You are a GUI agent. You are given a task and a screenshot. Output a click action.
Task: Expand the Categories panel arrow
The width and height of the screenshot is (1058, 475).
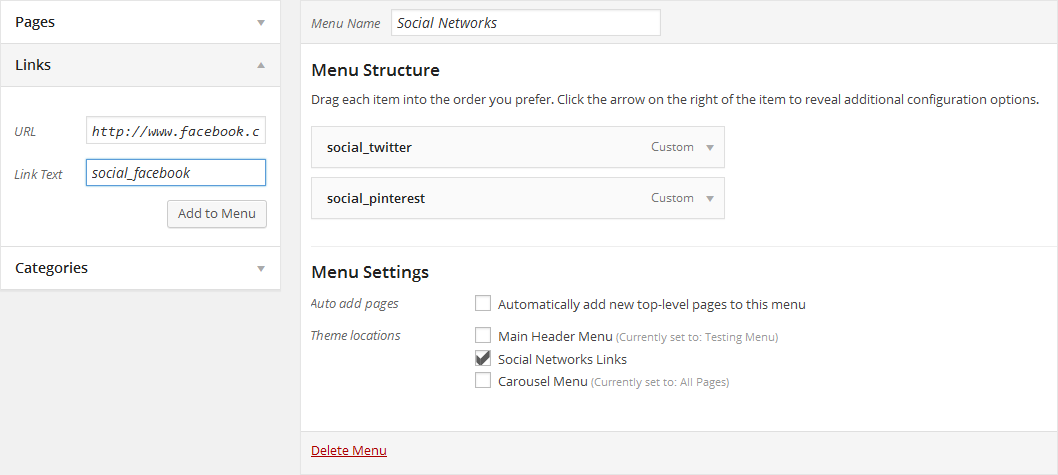coord(261,268)
